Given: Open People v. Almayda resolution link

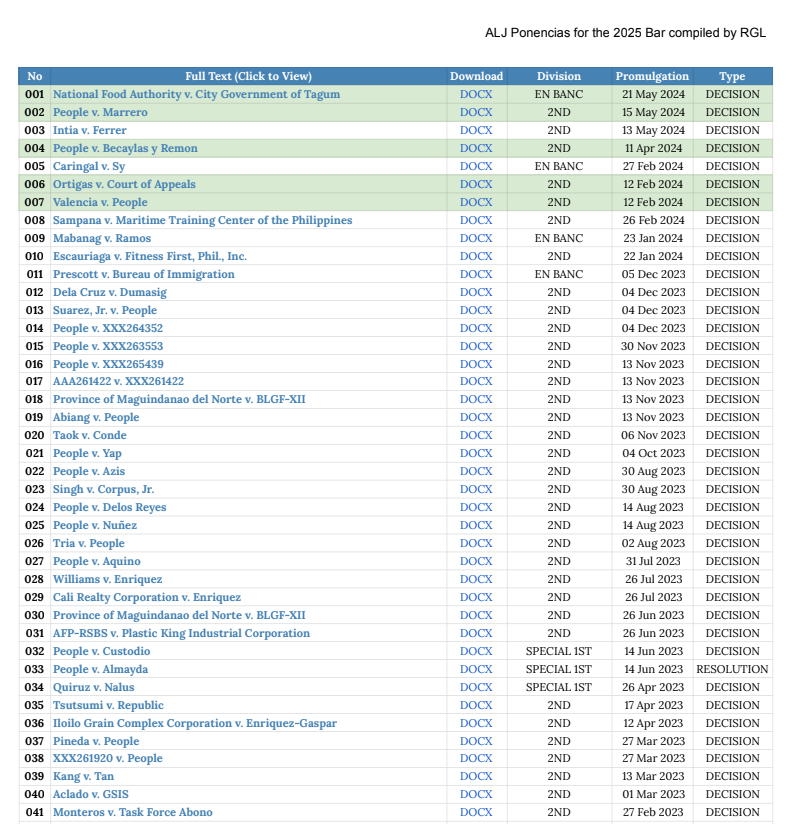Looking at the screenshot, I should [100, 670].
